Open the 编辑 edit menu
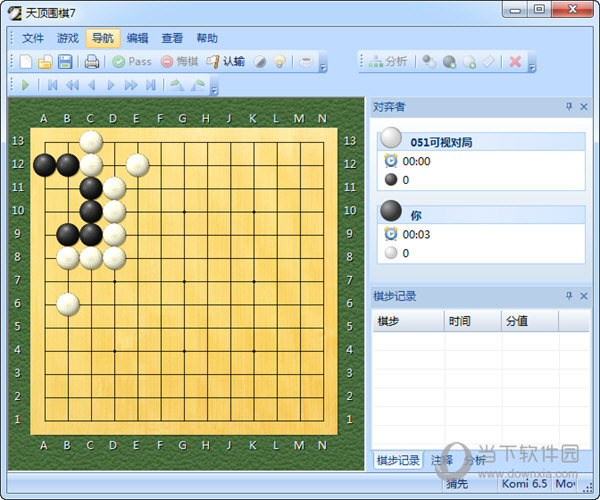Image resolution: width=600 pixels, height=500 pixels. [x=137, y=38]
